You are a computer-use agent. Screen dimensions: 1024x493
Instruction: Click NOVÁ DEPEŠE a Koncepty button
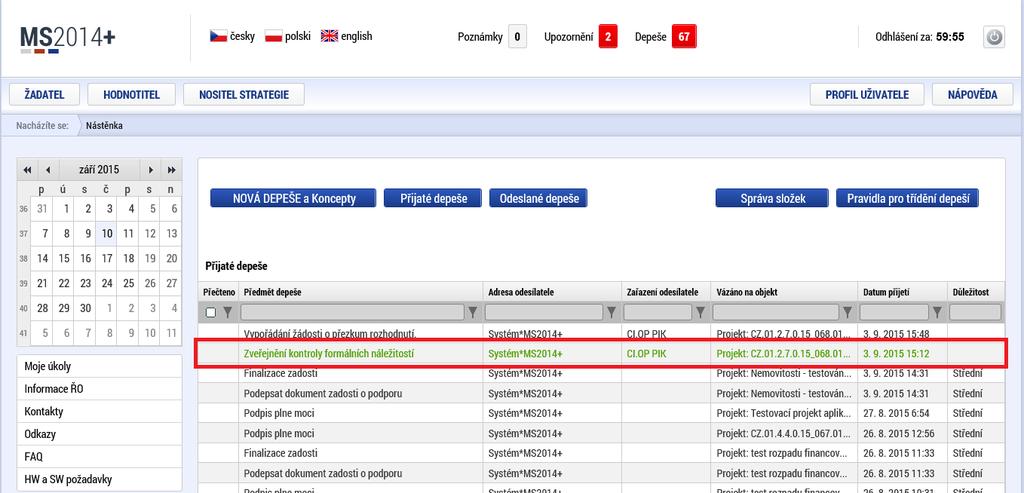point(293,199)
